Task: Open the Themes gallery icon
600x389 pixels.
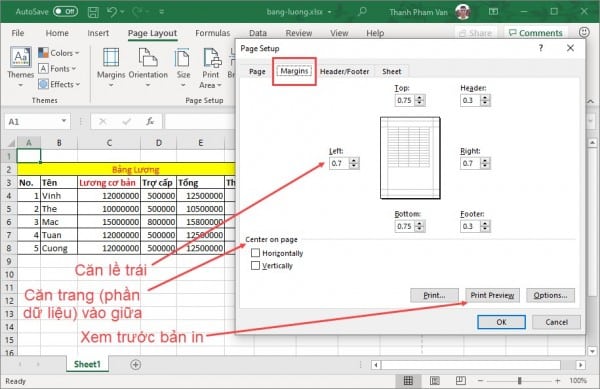Action: click(x=20, y=57)
